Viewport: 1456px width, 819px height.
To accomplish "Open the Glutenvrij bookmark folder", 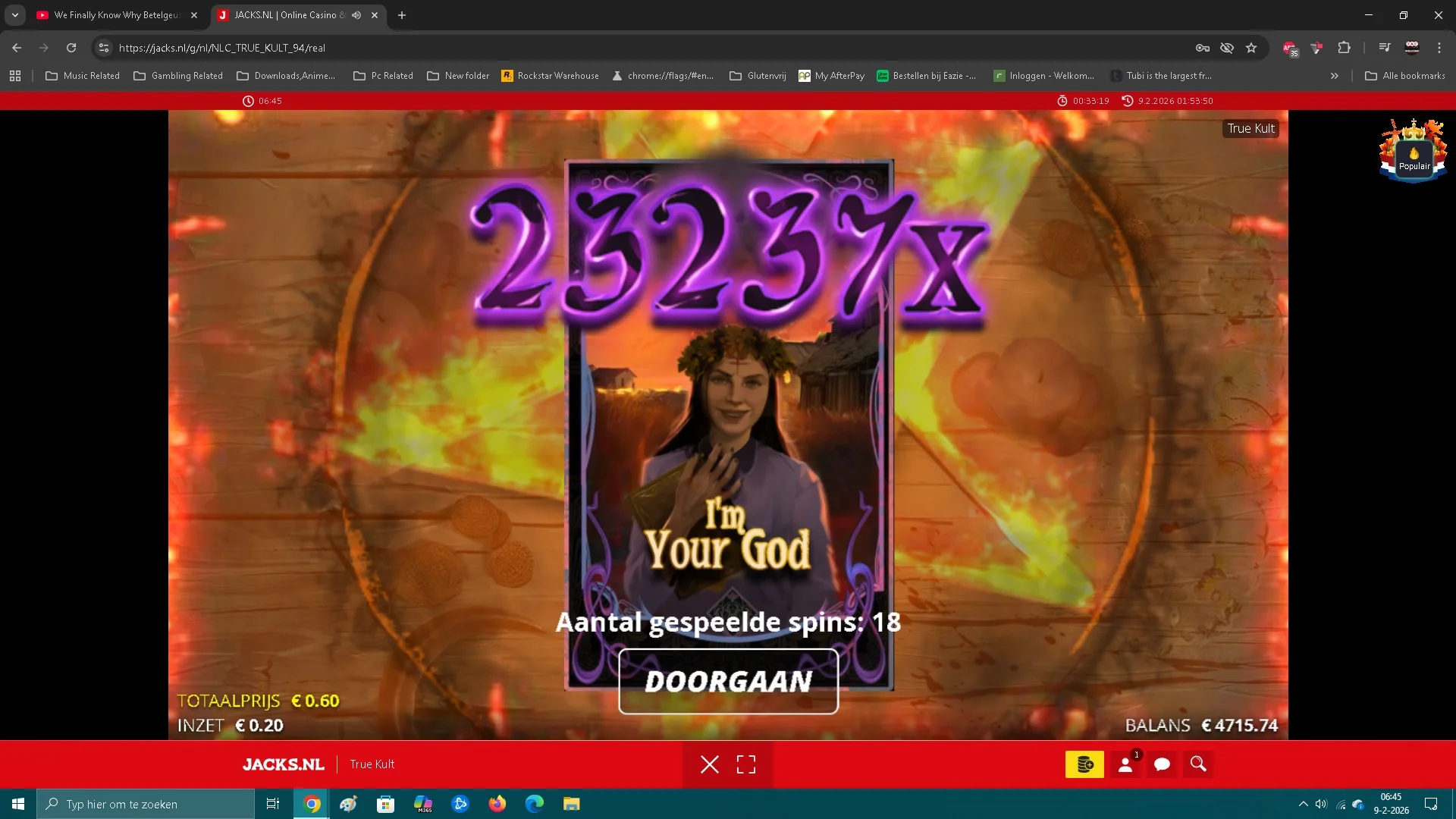I will coord(758,76).
